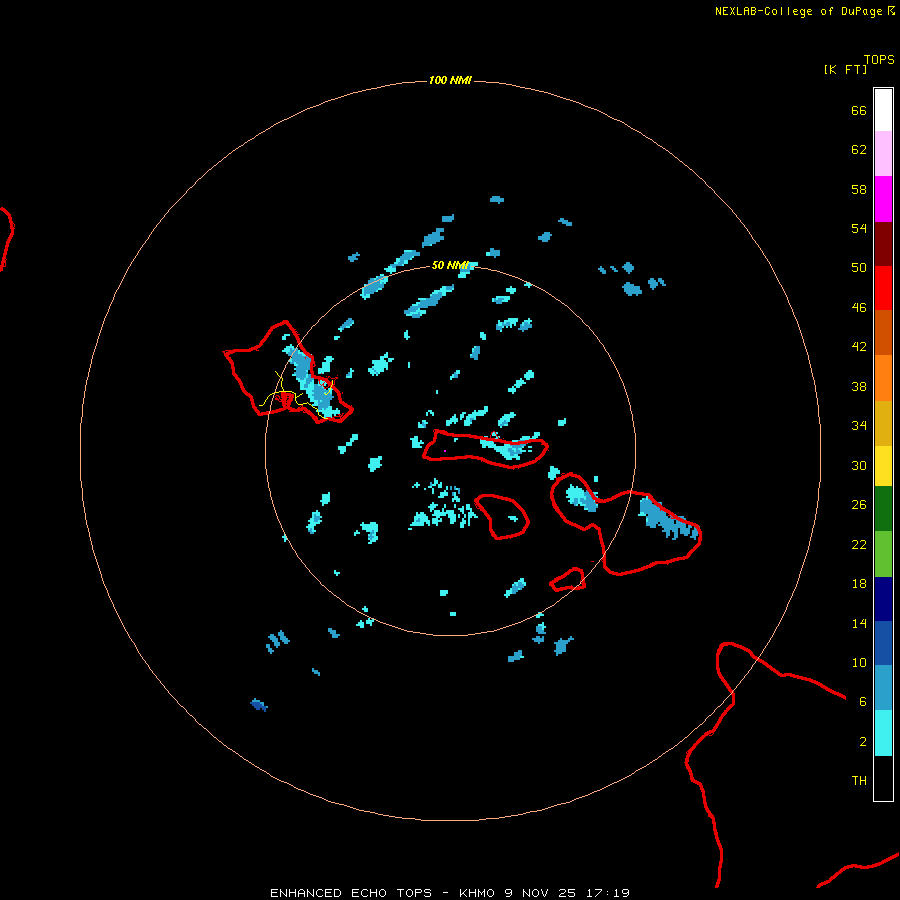Click the legend value 50

[859, 267]
